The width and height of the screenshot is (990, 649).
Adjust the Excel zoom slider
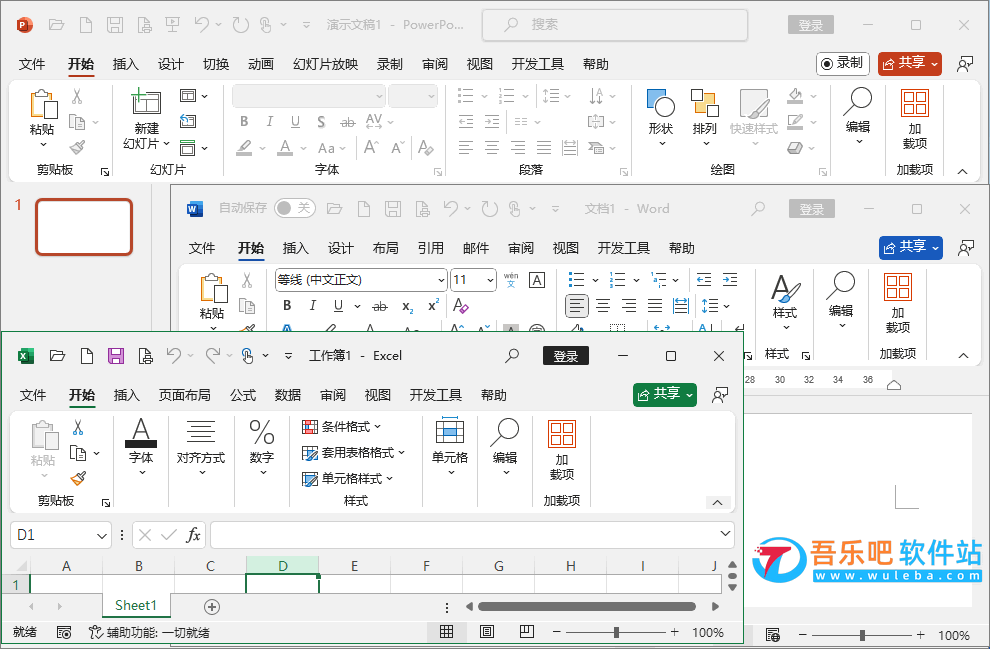tap(616, 632)
